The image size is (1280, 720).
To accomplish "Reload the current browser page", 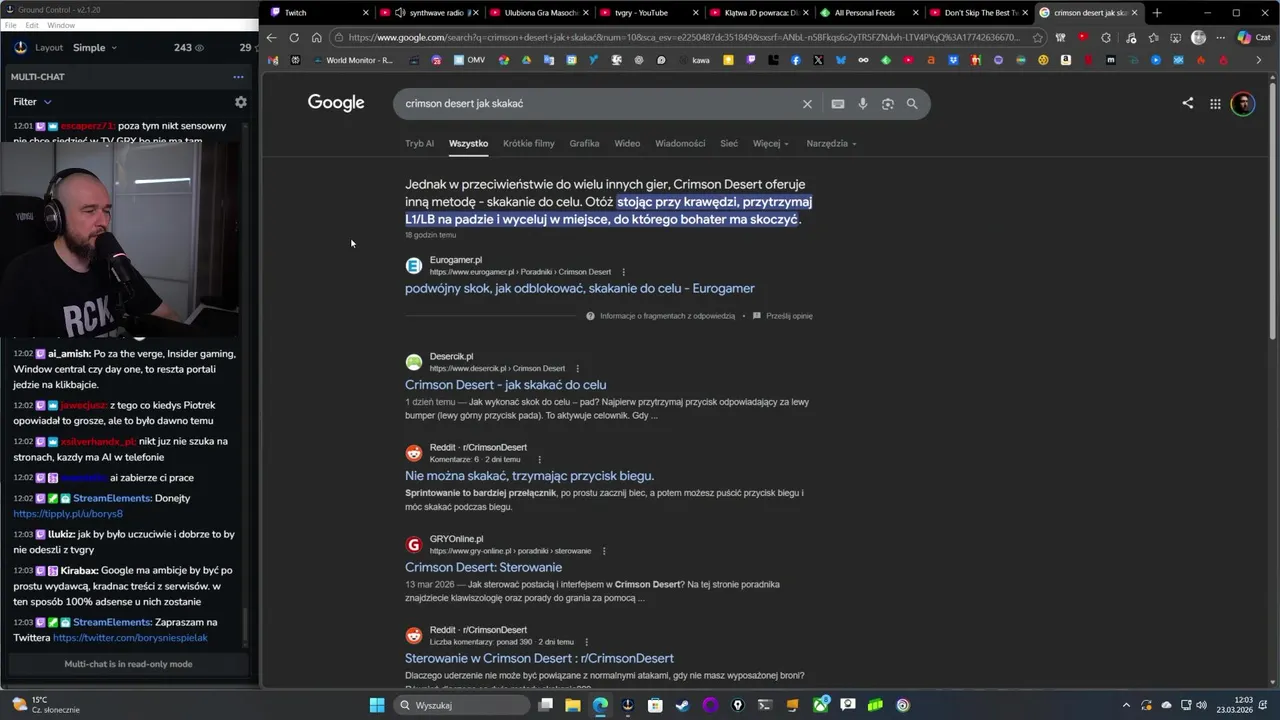I will tap(294, 38).
